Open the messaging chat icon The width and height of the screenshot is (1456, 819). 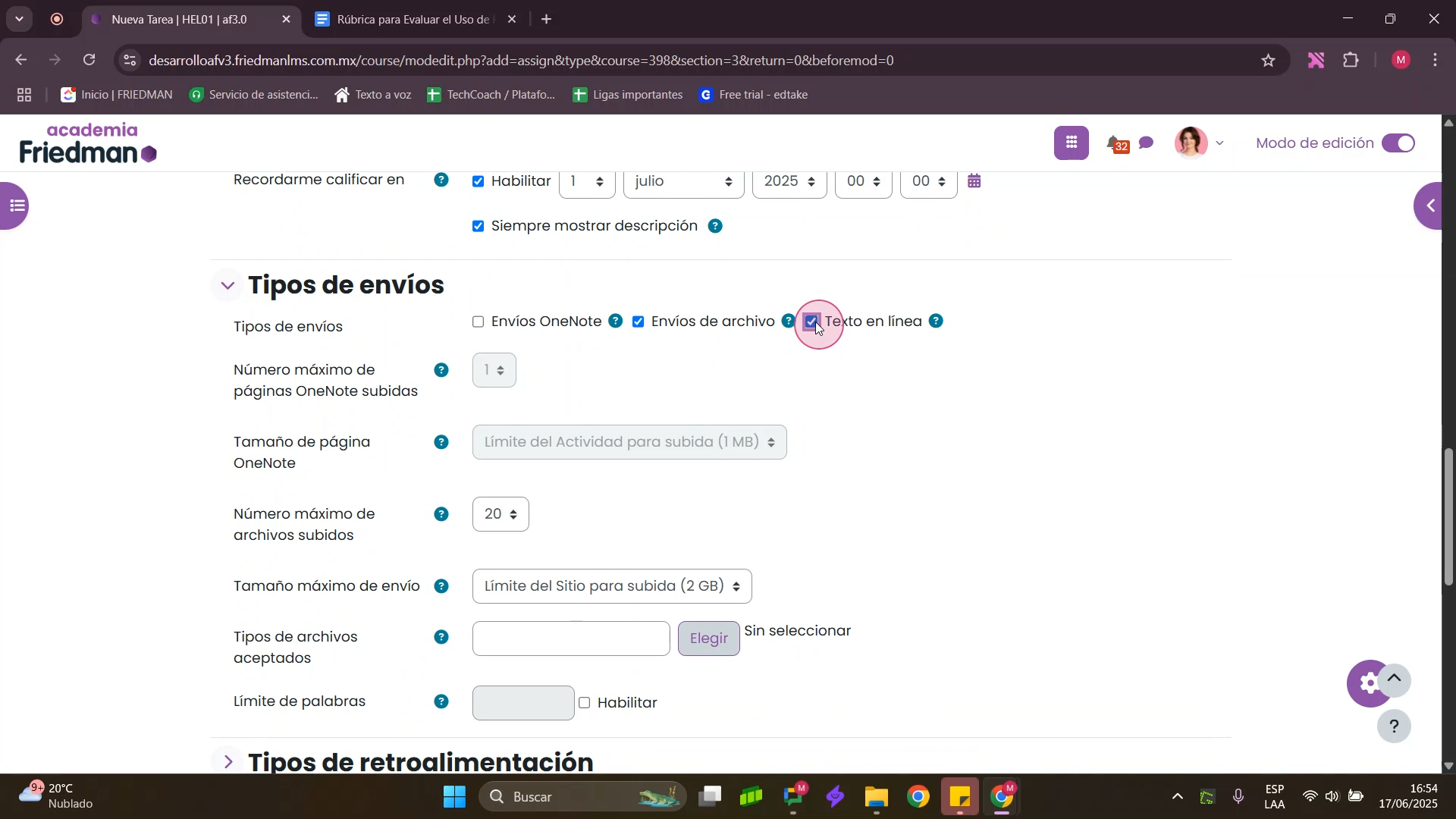pyautogui.click(x=1147, y=143)
